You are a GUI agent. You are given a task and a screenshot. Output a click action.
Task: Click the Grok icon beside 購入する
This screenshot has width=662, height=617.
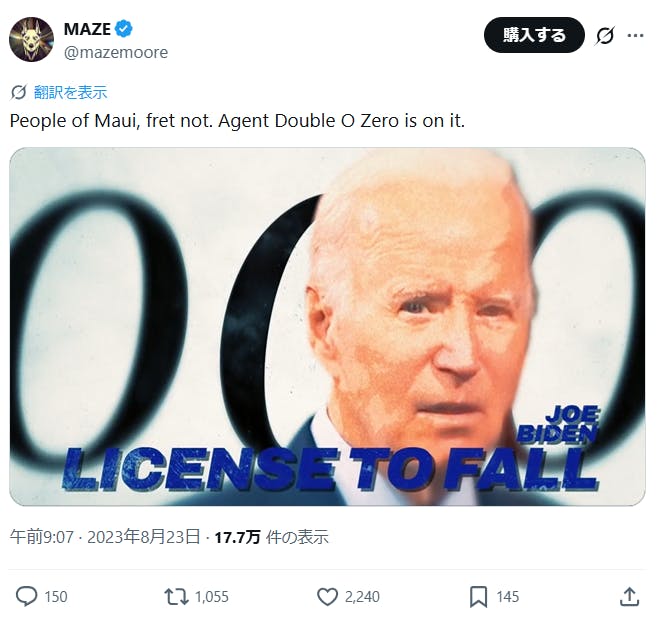pyautogui.click(x=605, y=35)
